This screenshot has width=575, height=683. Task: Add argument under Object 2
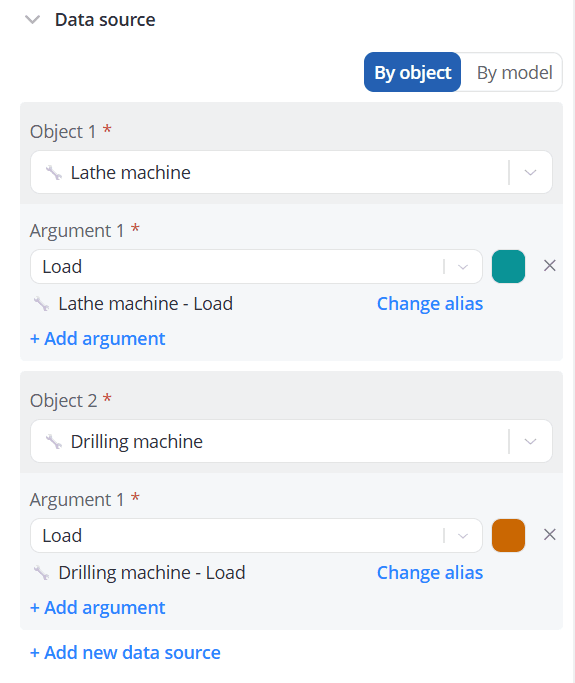coord(98,608)
